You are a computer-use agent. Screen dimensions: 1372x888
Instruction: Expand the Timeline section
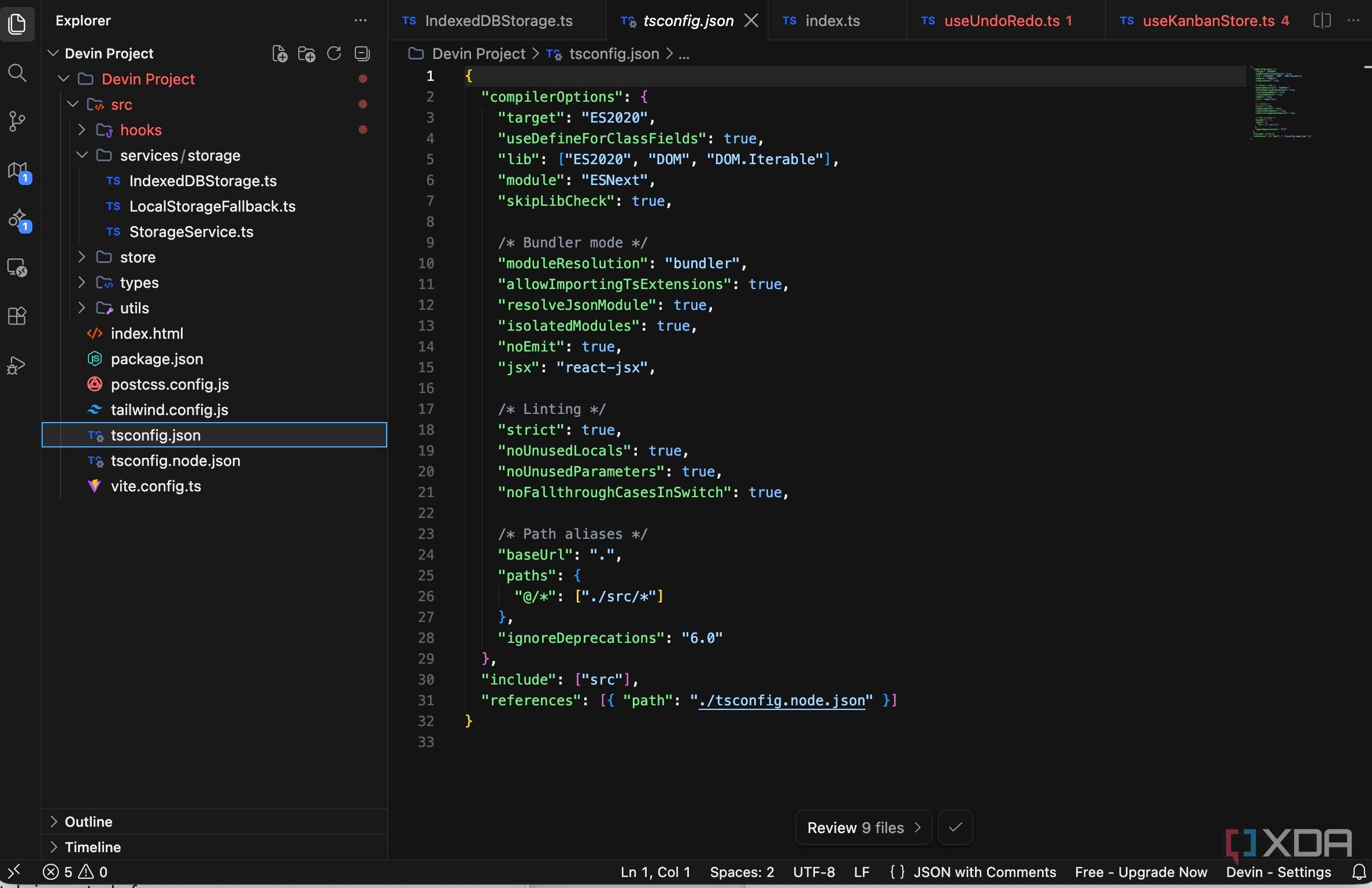tap(214, 847)
